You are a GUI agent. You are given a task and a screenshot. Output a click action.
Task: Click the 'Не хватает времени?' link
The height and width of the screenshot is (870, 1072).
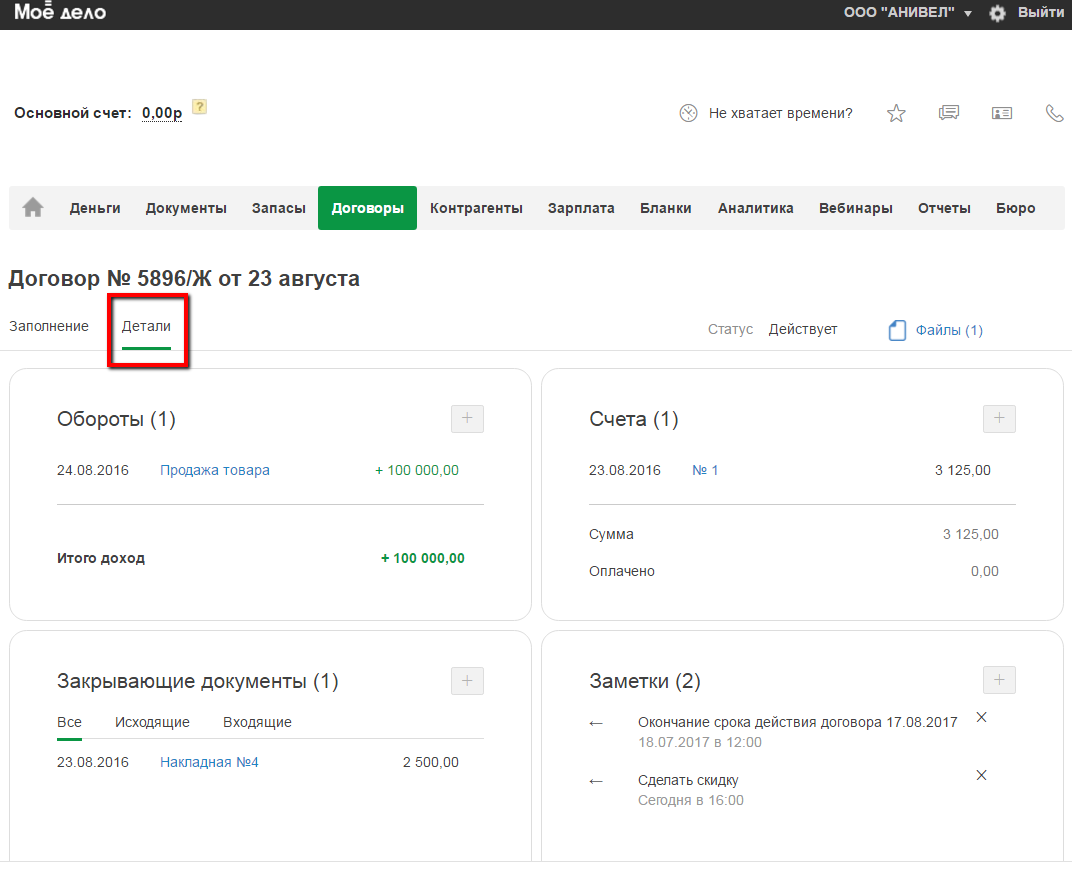tap(781, 113)
